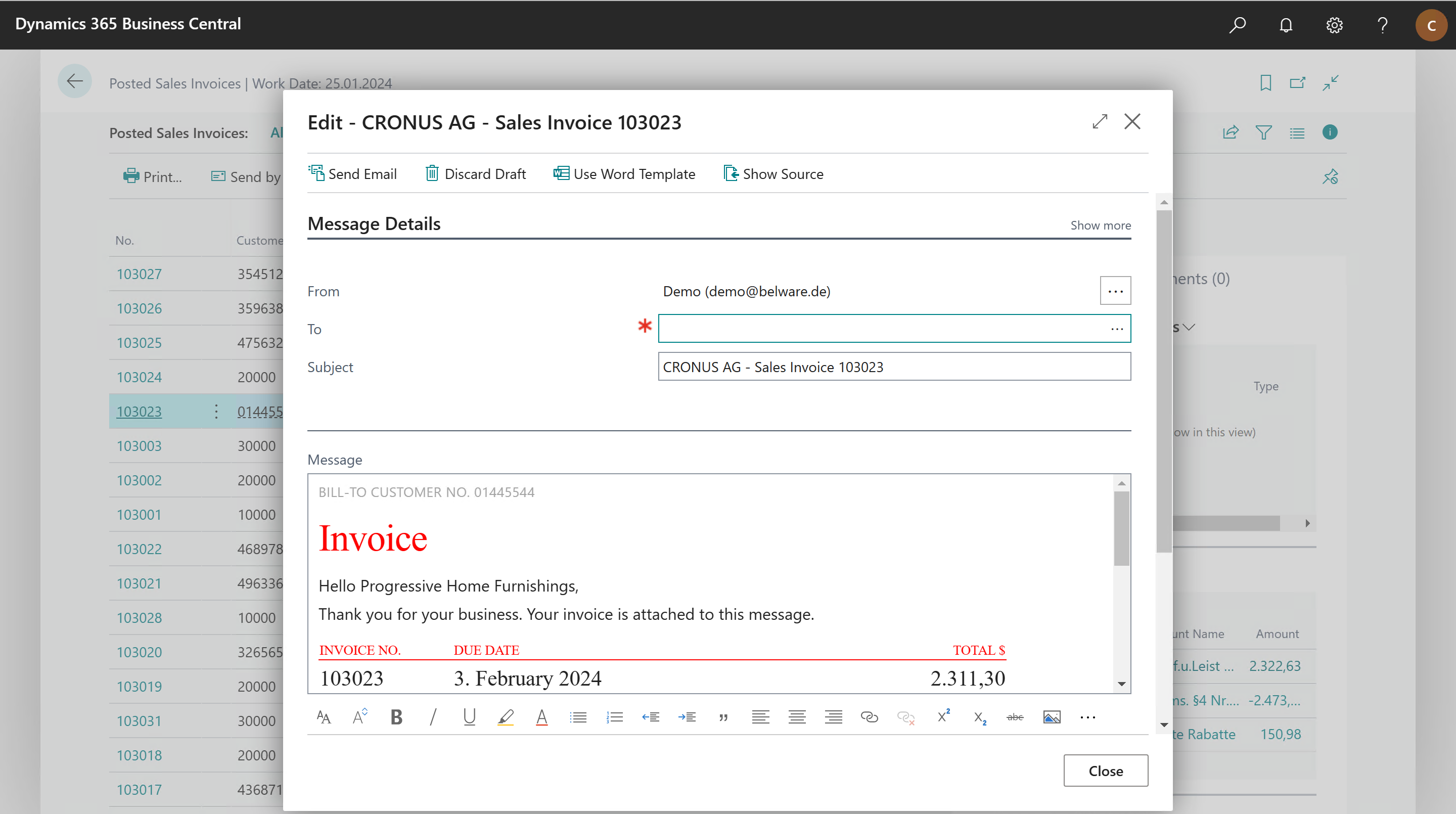Choose Use Word Template action
The height and width of the screenshot is (814, 1456).
(x=624, y=173)
